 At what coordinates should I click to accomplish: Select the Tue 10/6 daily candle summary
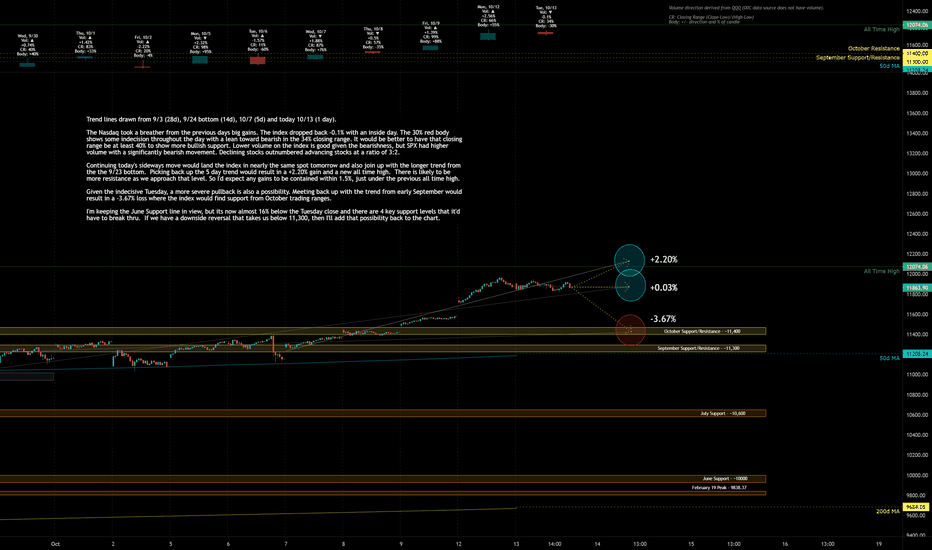tap(258, 40)
